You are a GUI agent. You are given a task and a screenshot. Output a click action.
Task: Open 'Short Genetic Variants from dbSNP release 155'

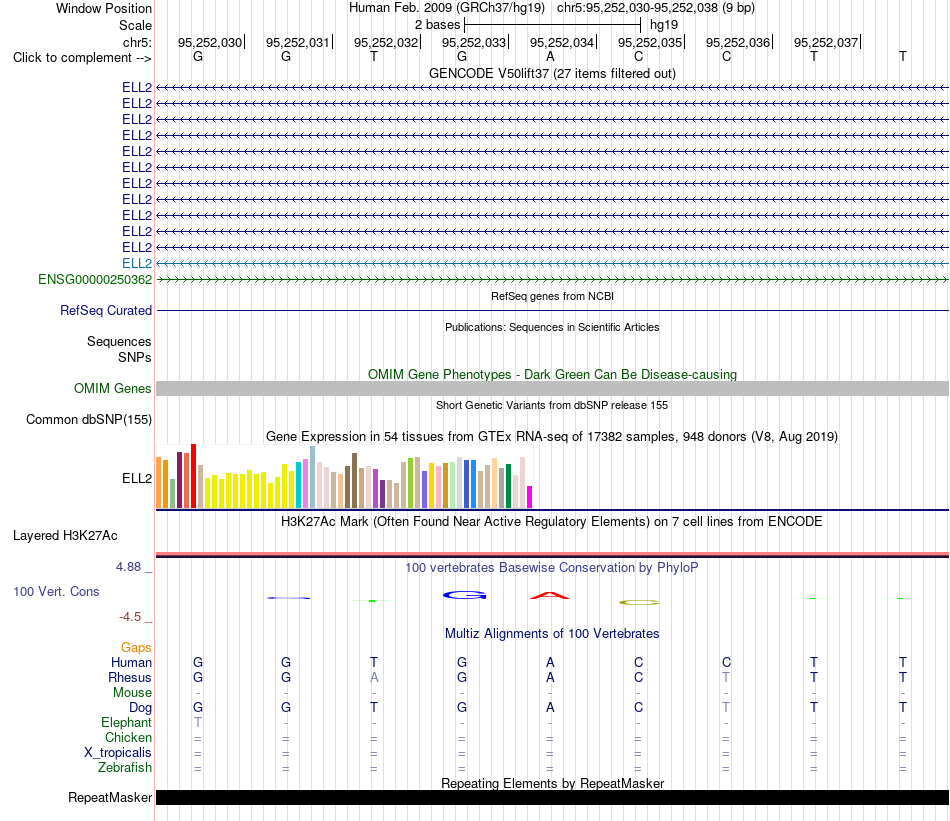552,405
